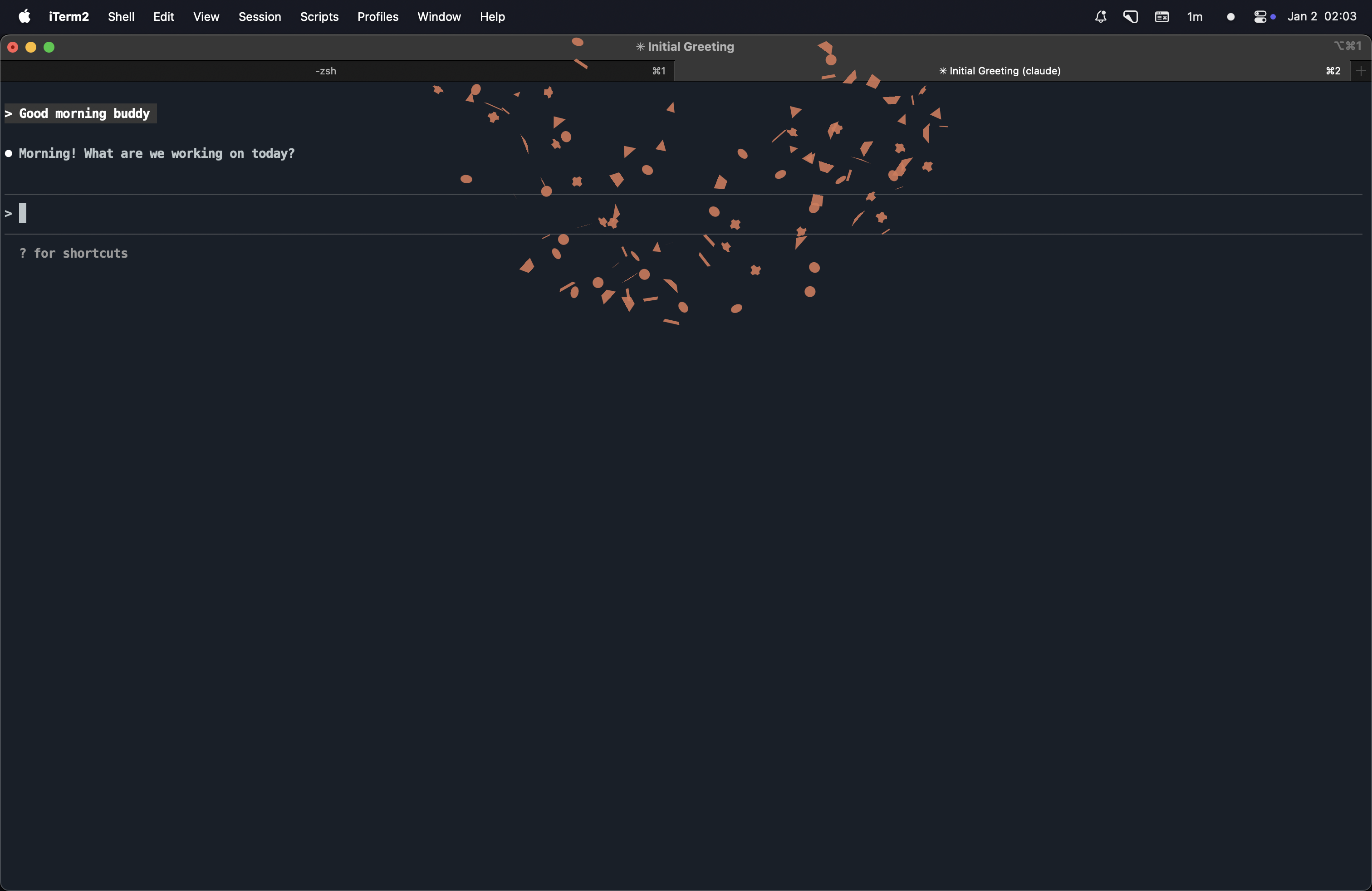Open the Session menu

260,17
